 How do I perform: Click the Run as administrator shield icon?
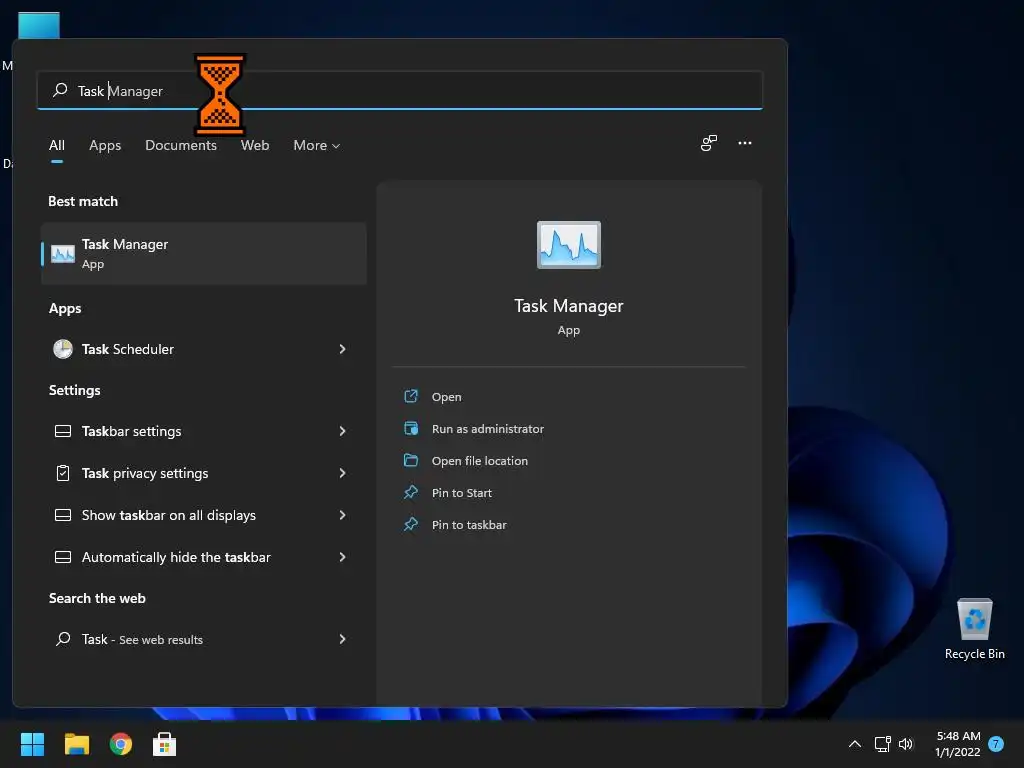tap(411, 428)
